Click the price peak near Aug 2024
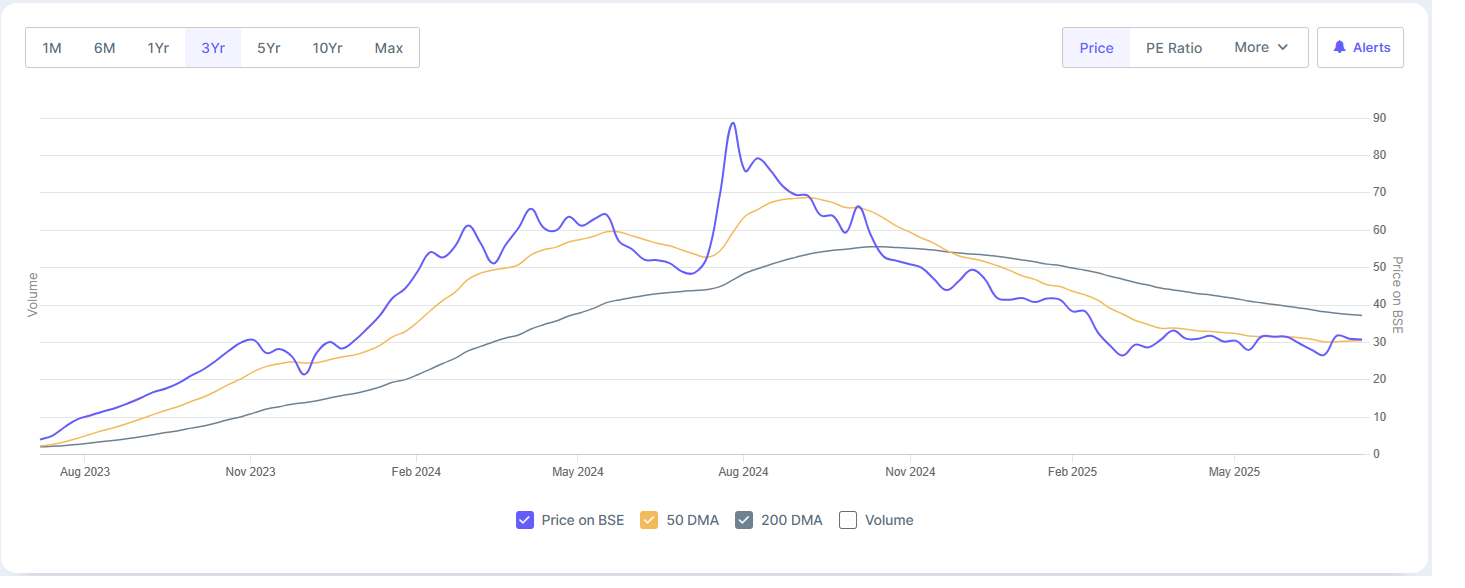The image size is (1465, 588). 733,123
